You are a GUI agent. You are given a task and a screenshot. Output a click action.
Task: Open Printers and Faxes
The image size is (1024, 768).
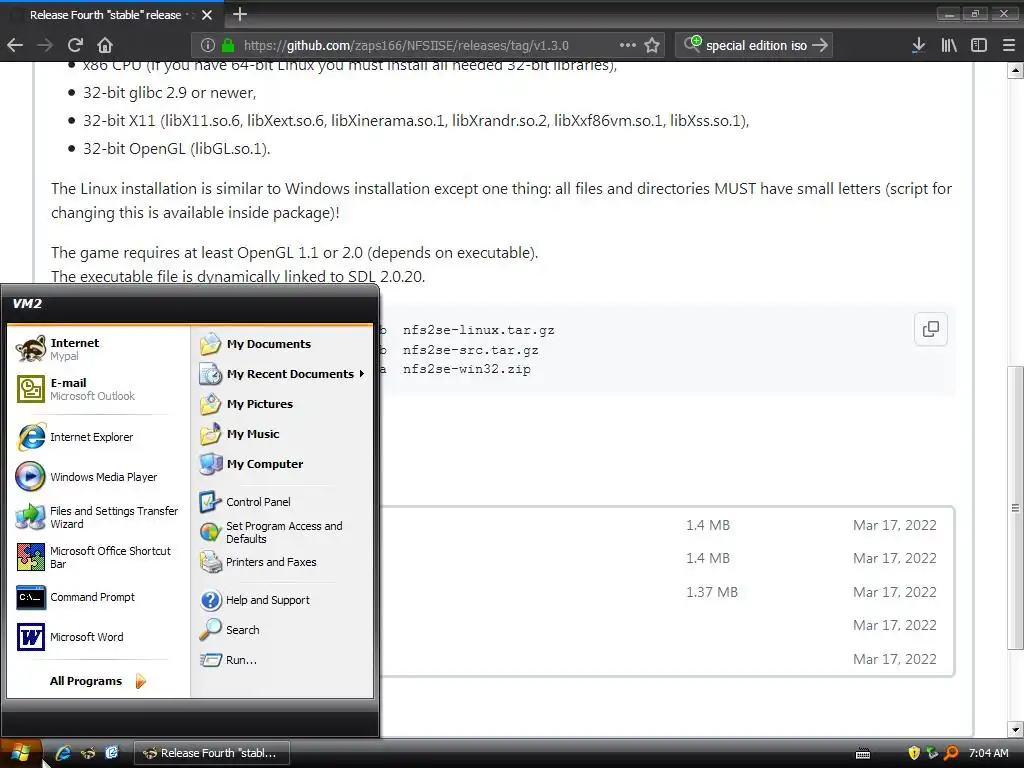[x=281, y=562]
